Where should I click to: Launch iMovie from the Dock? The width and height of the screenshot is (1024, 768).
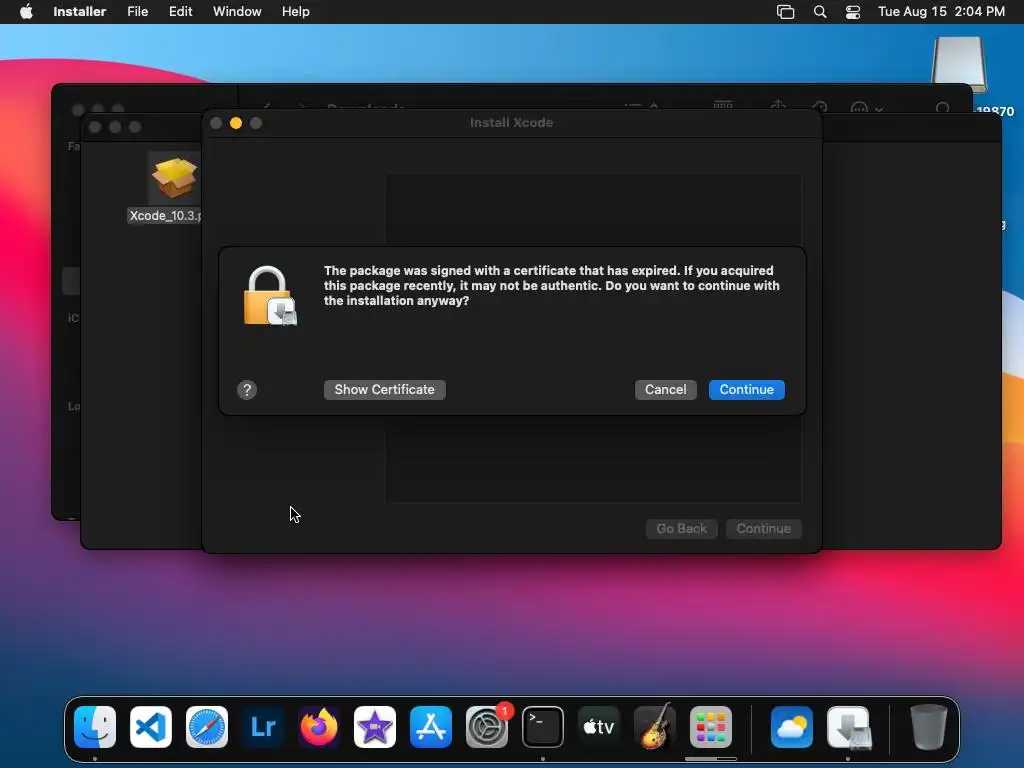[x=375, y=727]
